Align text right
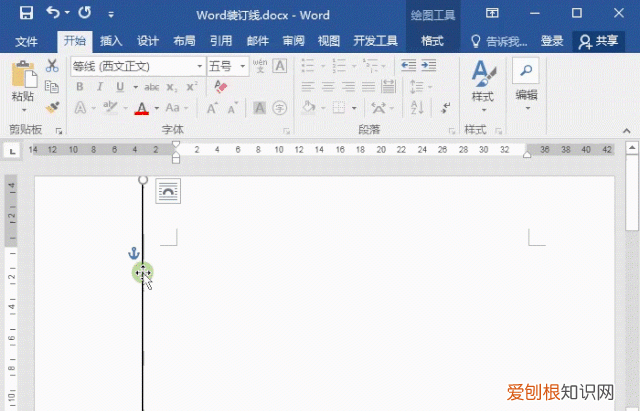The image size is (640, 411). 348,87
